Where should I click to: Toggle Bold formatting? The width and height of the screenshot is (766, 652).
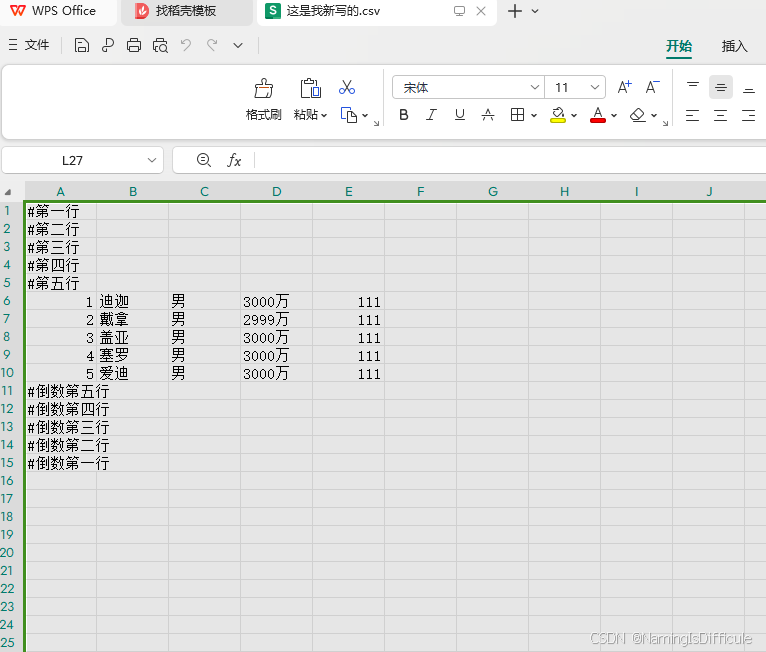pyautogui.click(x=404, y=115)
